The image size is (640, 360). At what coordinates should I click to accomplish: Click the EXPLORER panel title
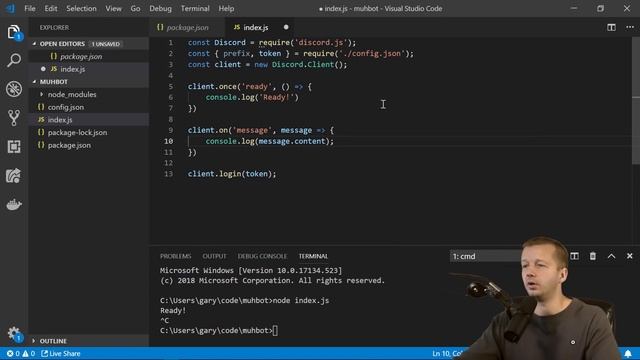click(54, 27)
